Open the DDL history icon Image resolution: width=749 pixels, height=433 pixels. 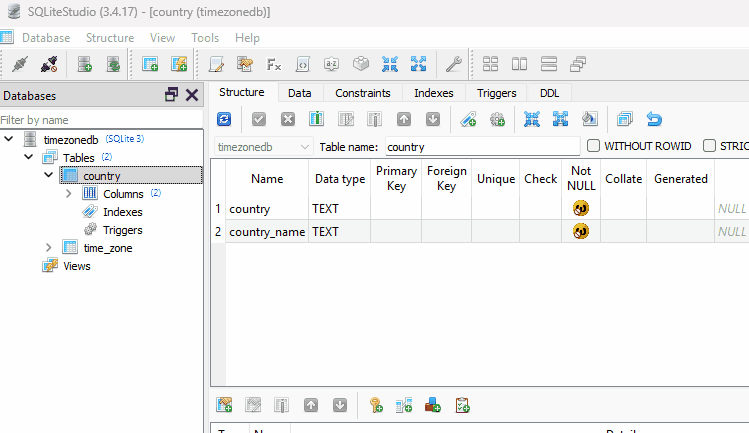pos(245,64)
